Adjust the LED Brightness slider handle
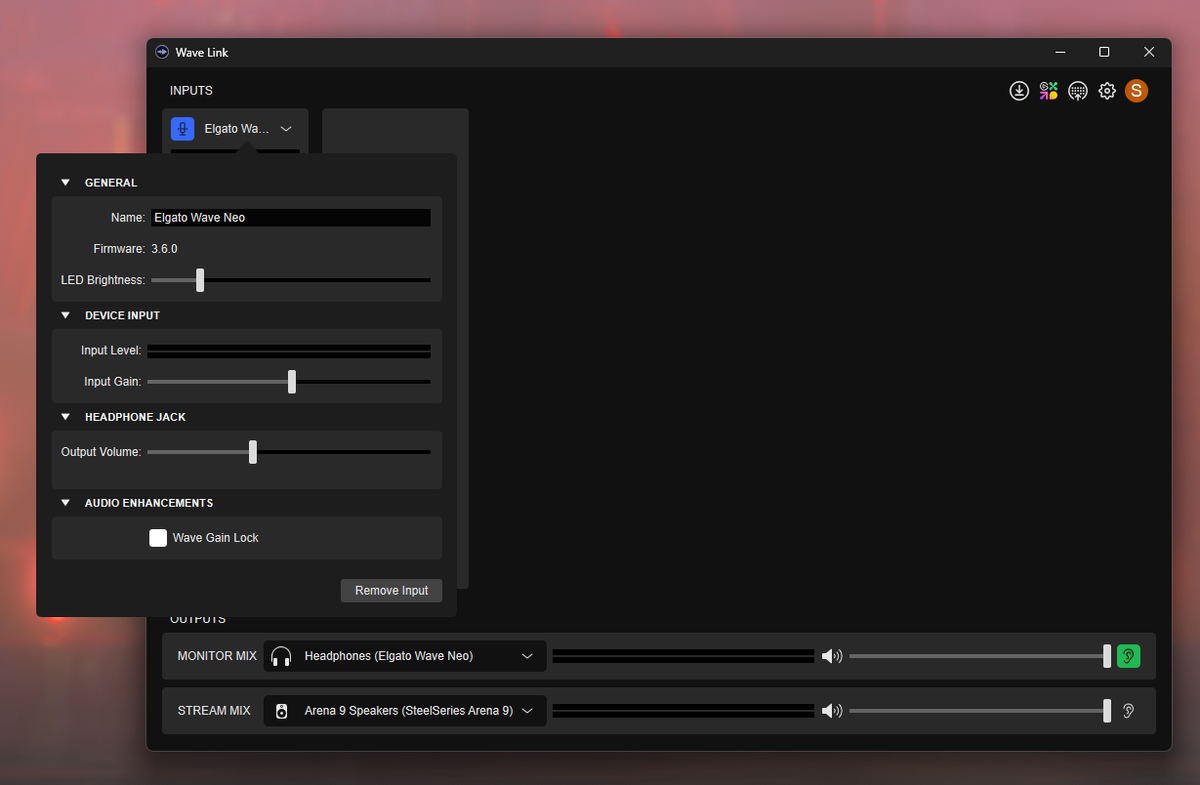Image resolution: width=1200 pixels, height=785 pixels. [x=200, y=280]
